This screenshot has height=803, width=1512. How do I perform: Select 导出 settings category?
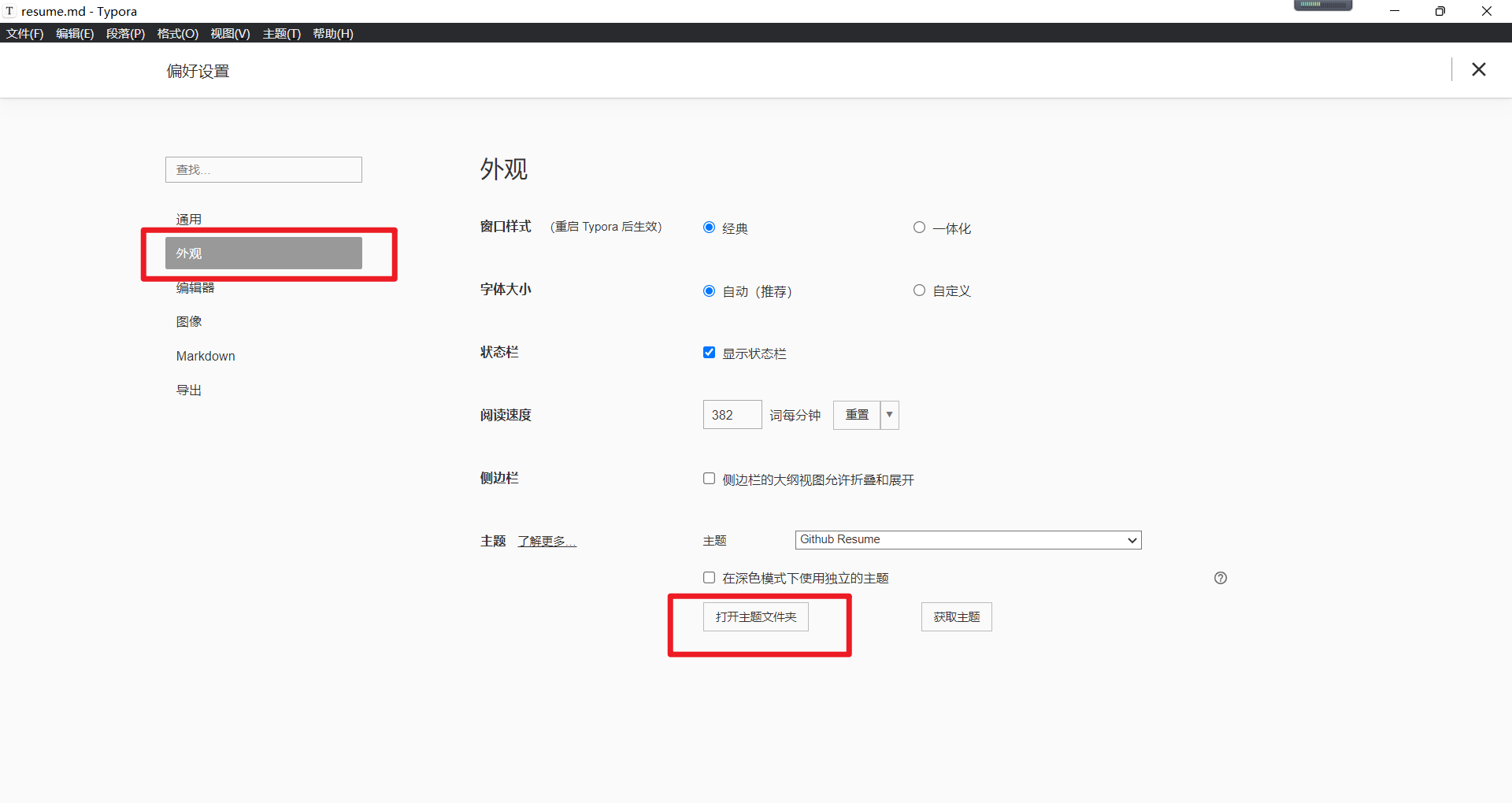[264, 390]
